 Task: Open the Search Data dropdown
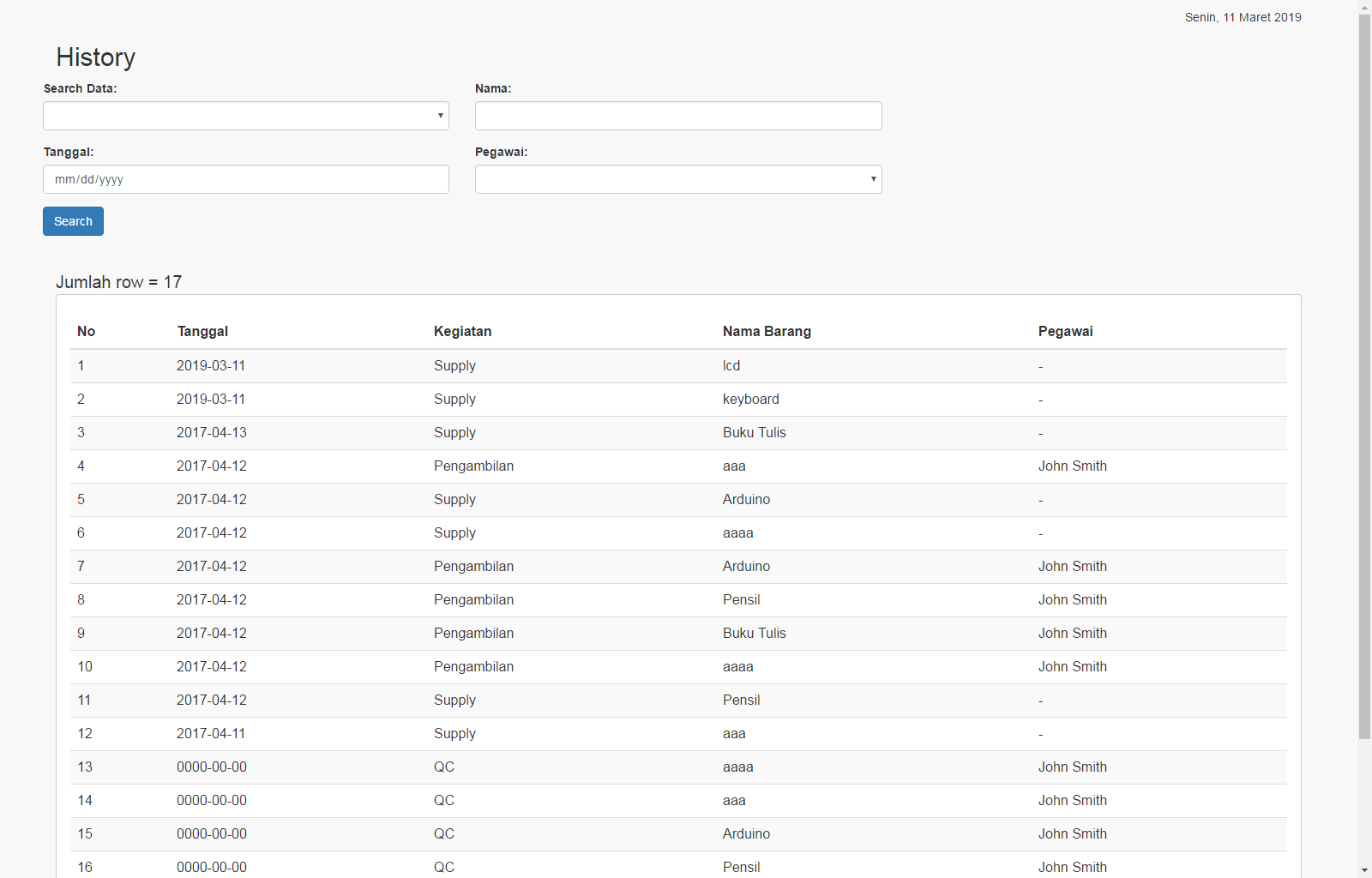[245, 116]
